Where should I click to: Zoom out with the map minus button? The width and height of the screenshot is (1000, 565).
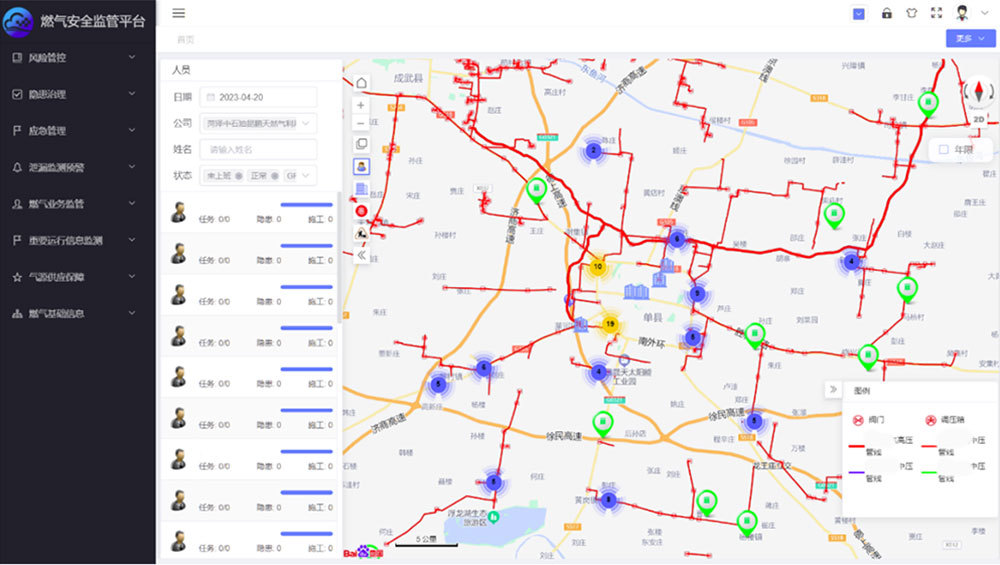[361, 123]
